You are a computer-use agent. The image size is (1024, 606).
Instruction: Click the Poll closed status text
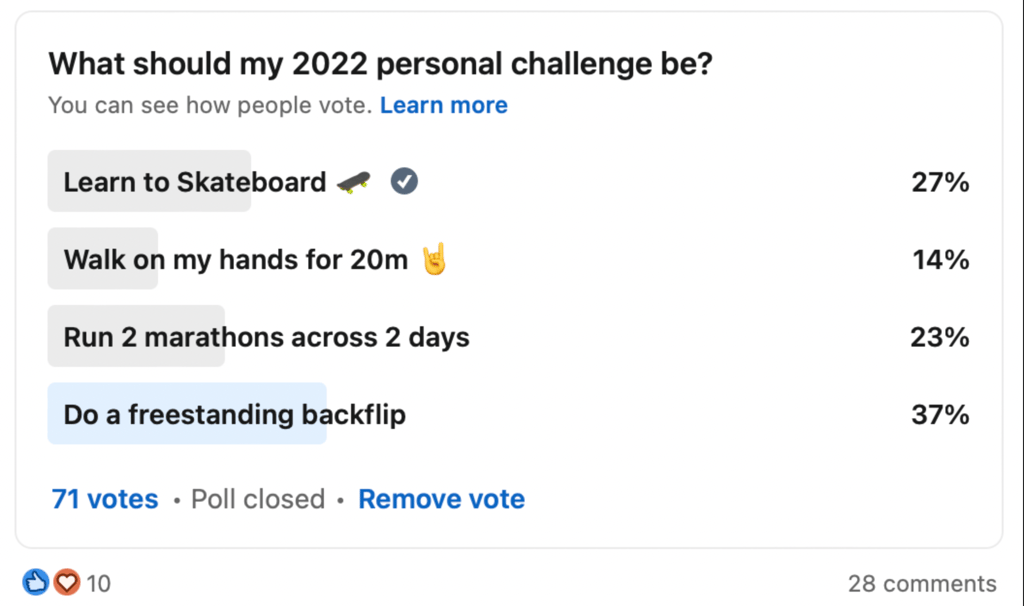tap(258, 499)
